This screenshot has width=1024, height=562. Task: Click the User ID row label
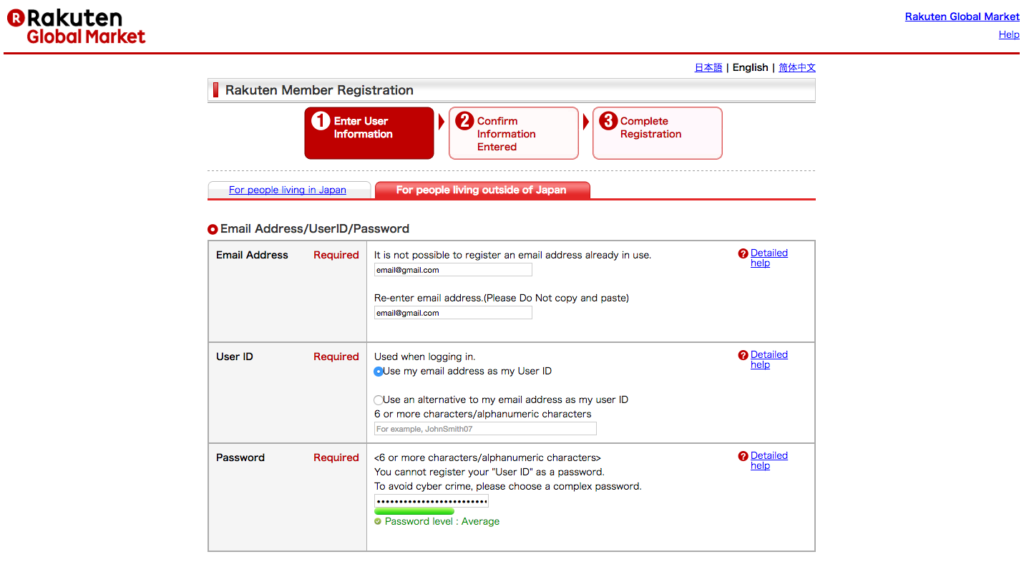coord(234,357)
